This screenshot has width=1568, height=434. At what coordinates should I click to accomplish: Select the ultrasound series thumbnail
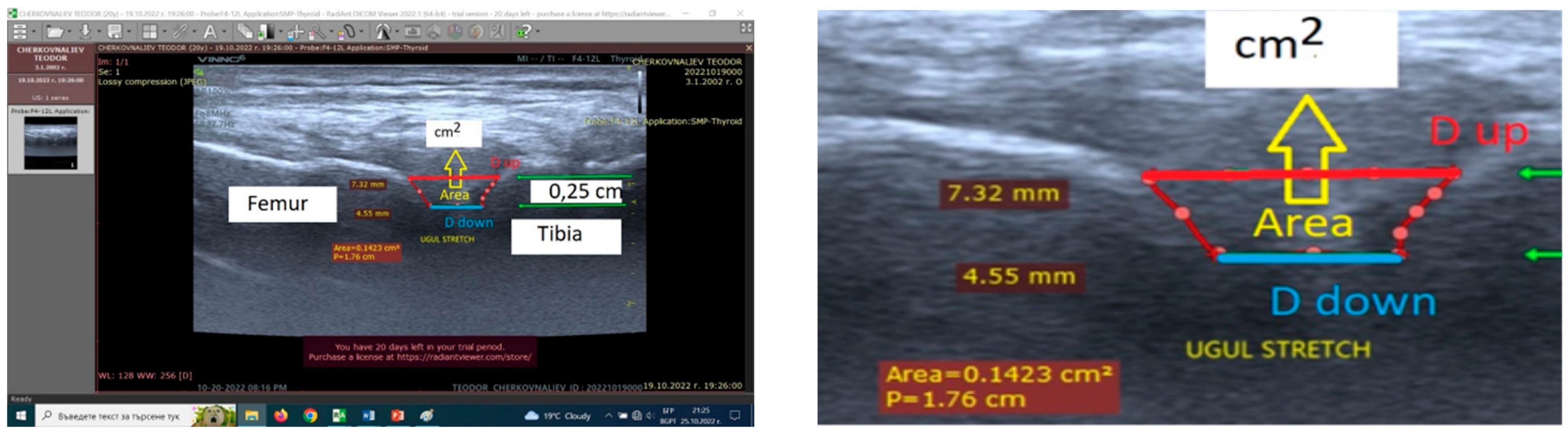[x=51, y=143]
